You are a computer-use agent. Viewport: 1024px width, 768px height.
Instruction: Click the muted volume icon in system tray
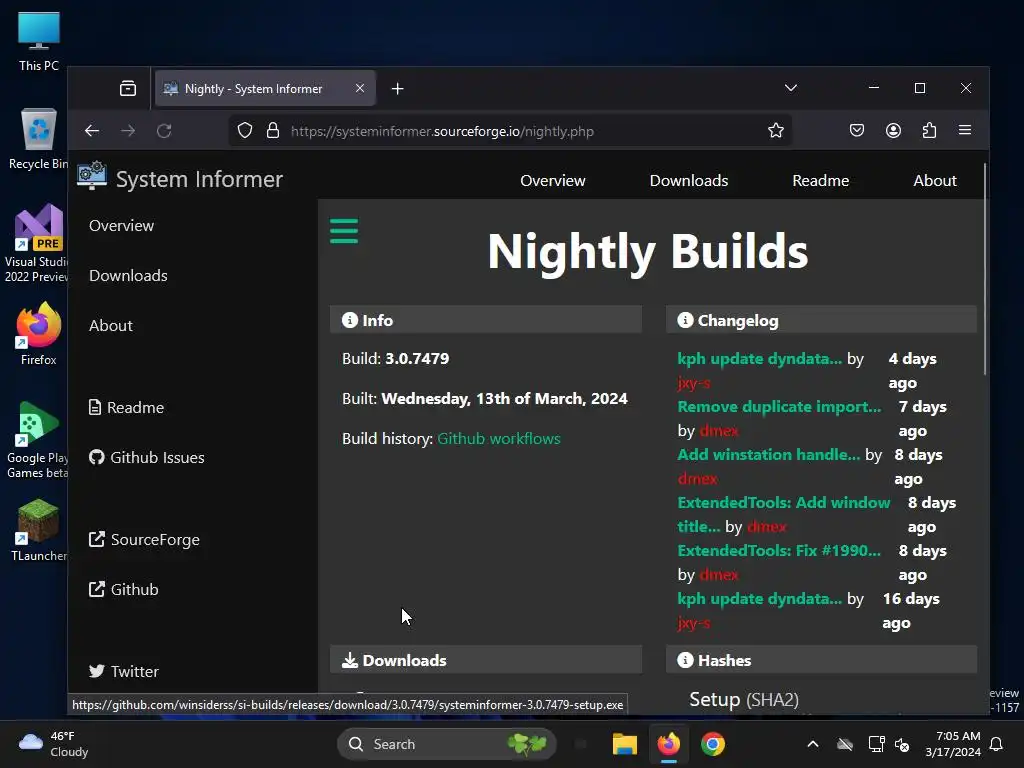[903, 744]
